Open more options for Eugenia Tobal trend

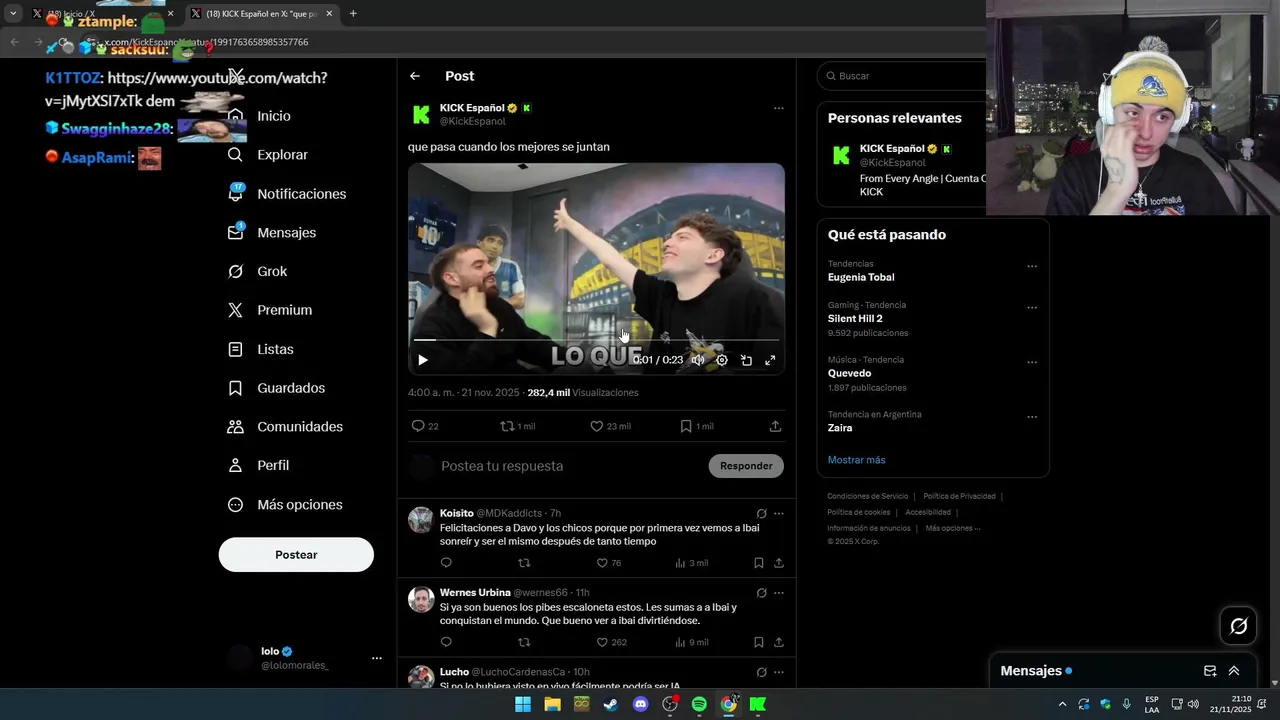coord(1032,266)
